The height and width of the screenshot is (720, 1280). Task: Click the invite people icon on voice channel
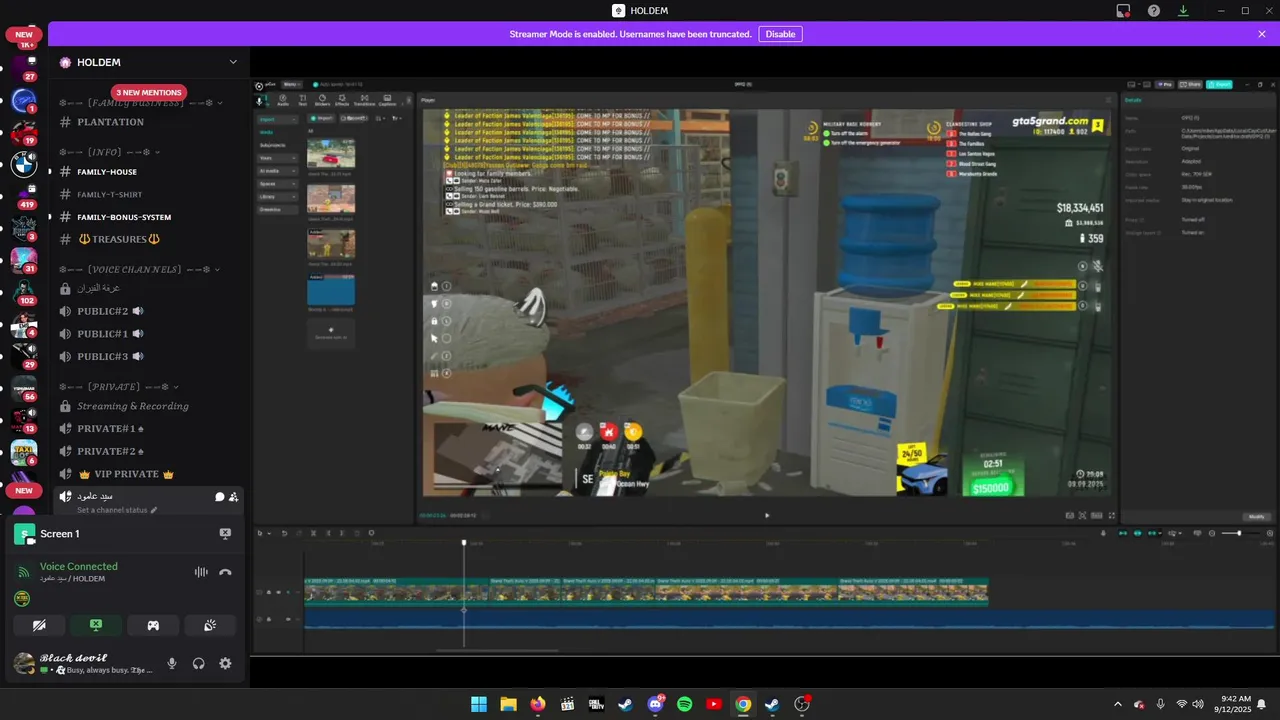click(x=233, y=496)
